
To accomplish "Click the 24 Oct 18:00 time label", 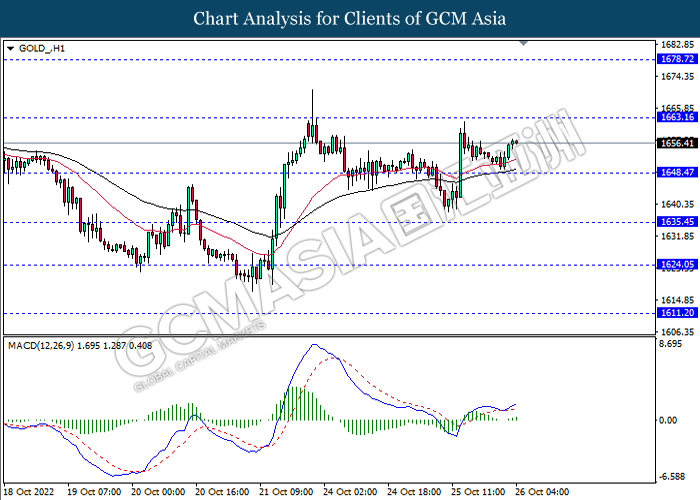I will click(x=414, y=492).
